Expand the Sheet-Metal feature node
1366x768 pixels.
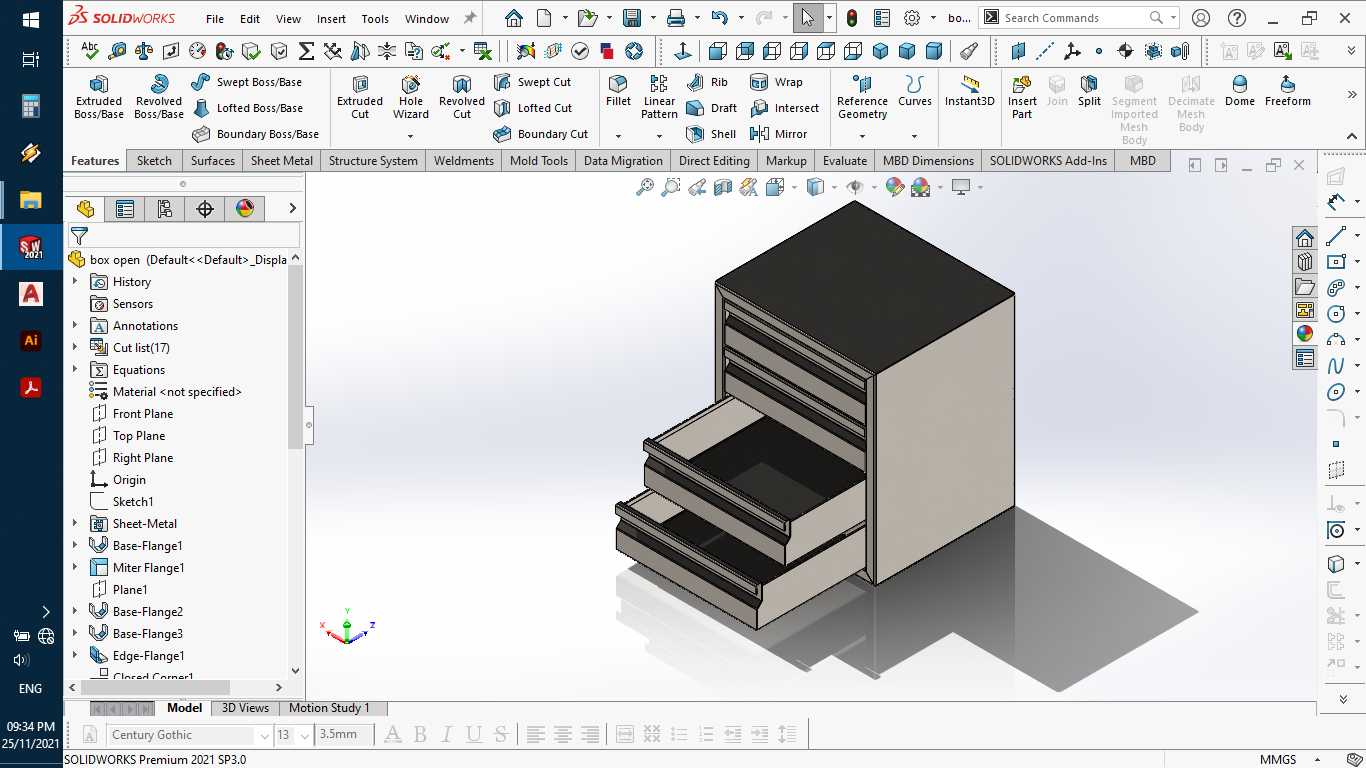(75, 524)
